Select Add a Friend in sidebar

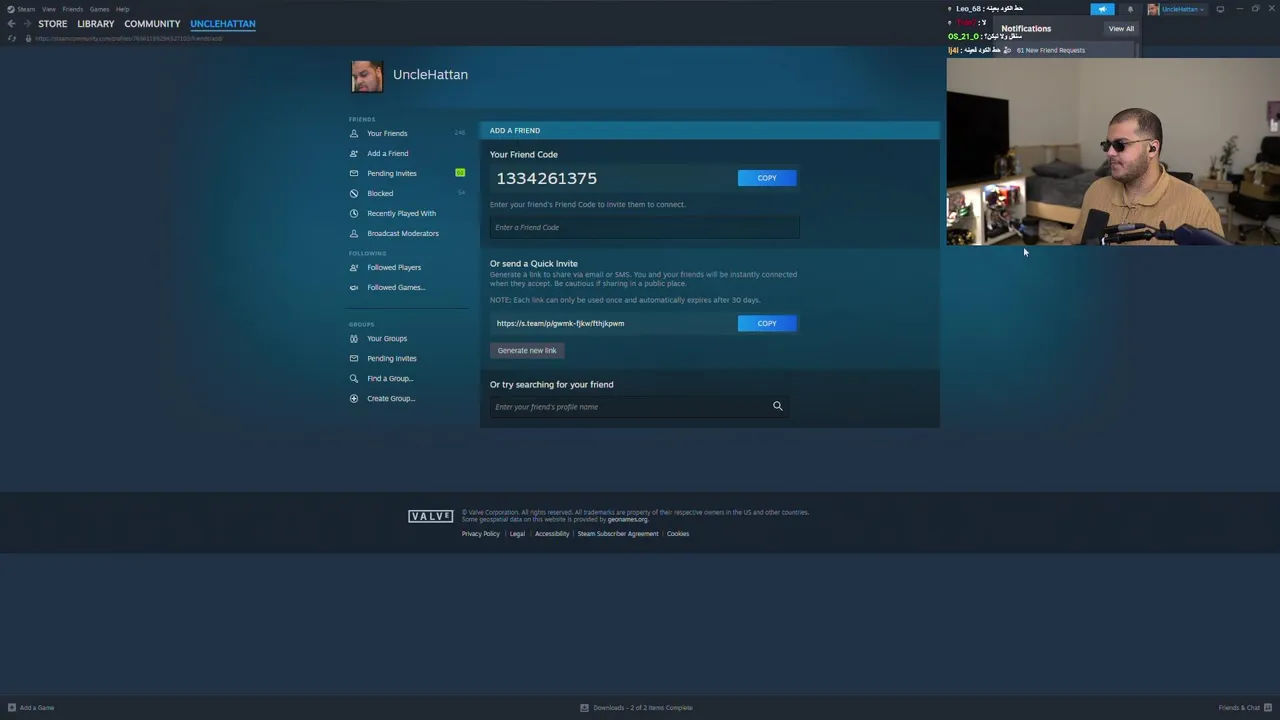(387, 154)
